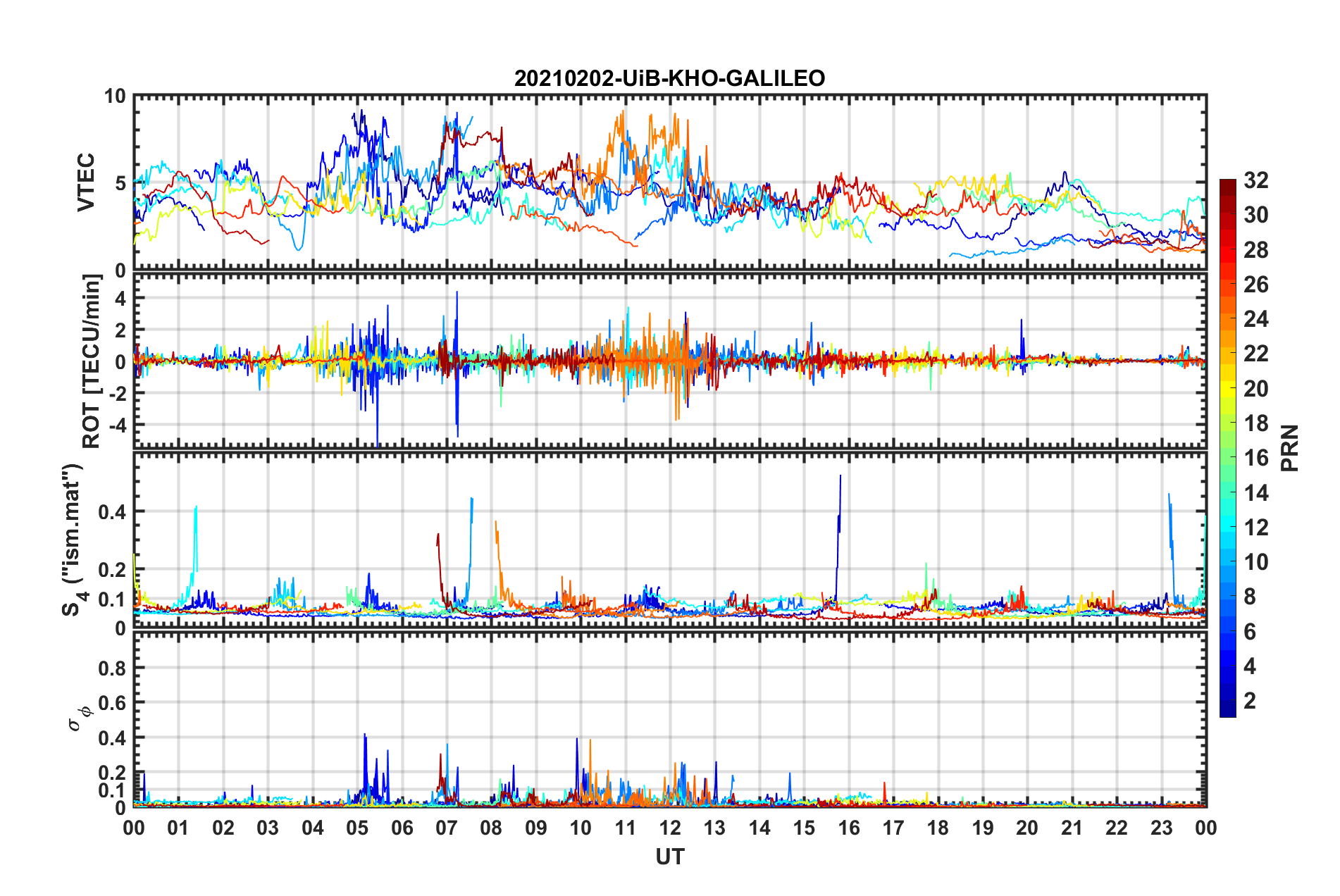Click x-axis tick label 20
This screenshot has height=896, width=1340.
tap(1027, 828)
